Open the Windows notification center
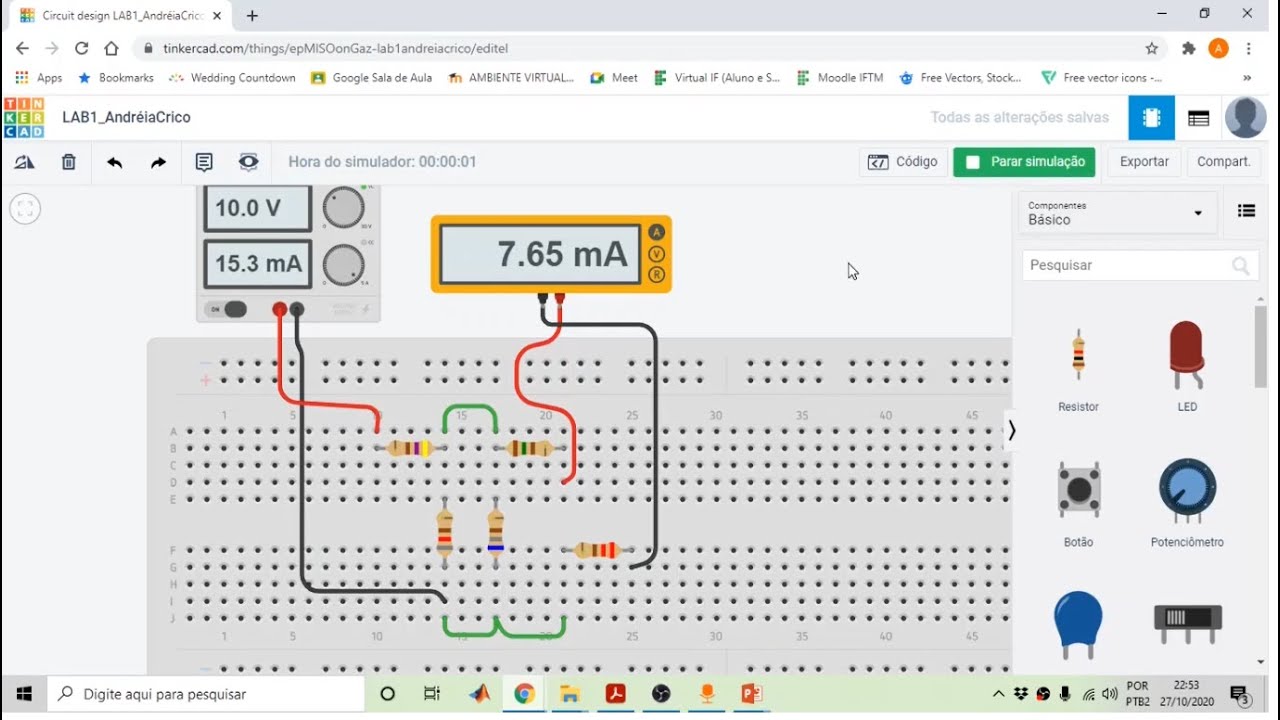Image resolution: width=1280 pixels, height=720 pixels. coord(1240,694)
